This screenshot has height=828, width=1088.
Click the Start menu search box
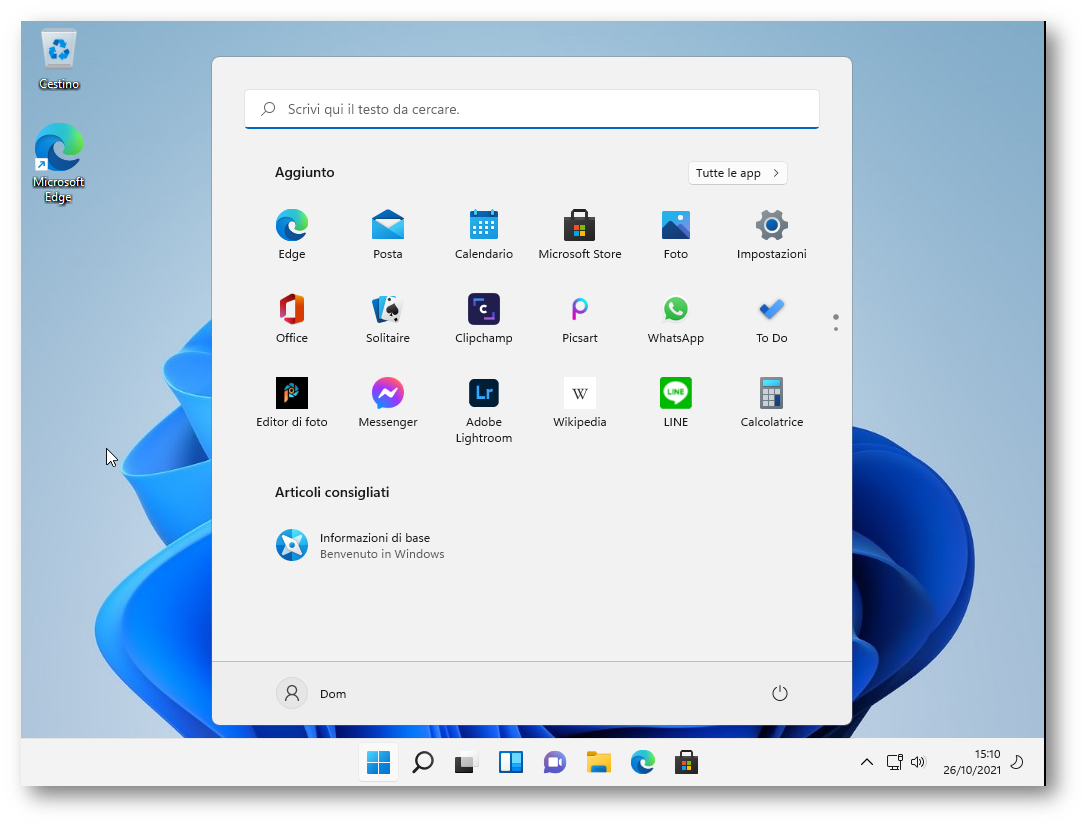tap(532, 109)
